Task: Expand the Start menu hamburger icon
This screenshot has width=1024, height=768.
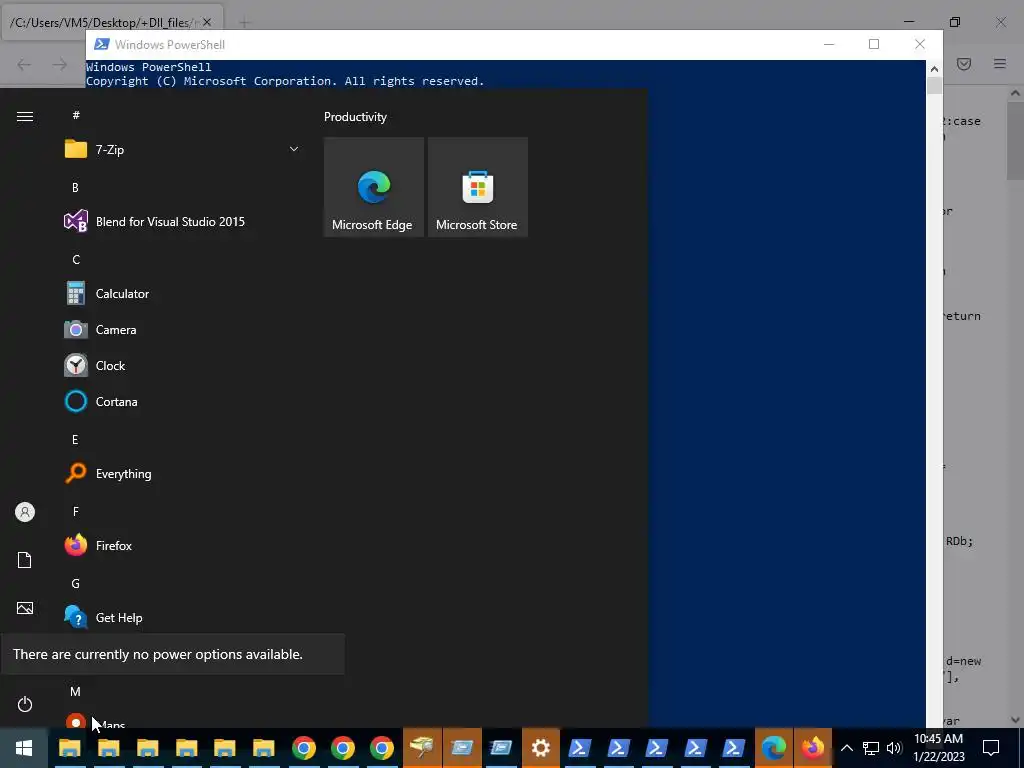Action: [x=25, y=116]
